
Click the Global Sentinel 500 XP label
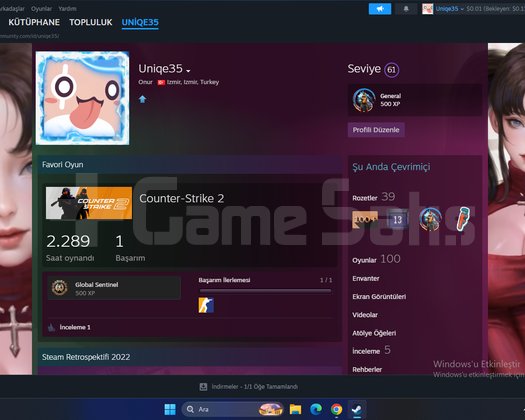pyautogui.click(x=96, y=288)
